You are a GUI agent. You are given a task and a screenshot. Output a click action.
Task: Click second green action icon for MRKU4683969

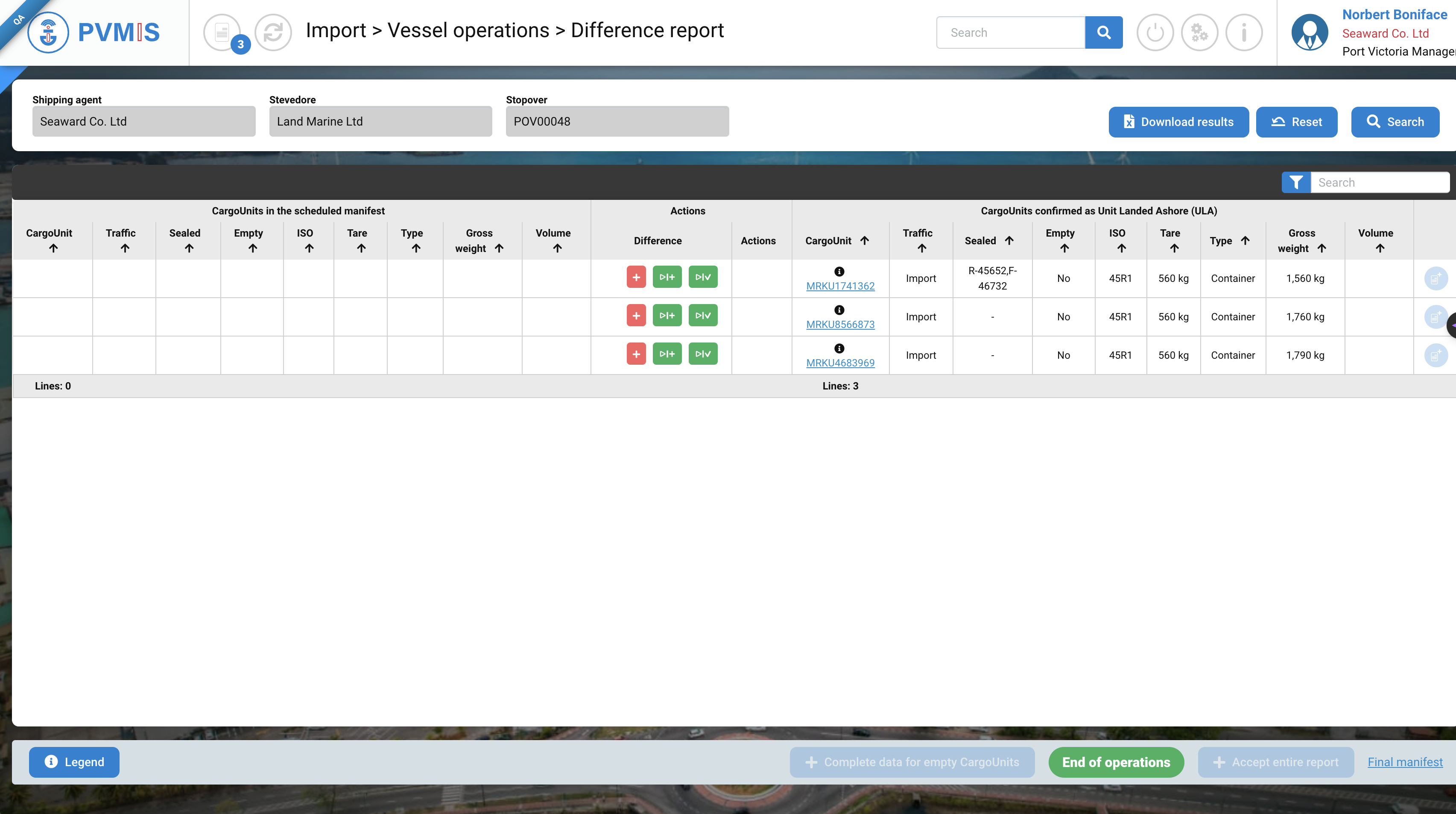[702, 354]
